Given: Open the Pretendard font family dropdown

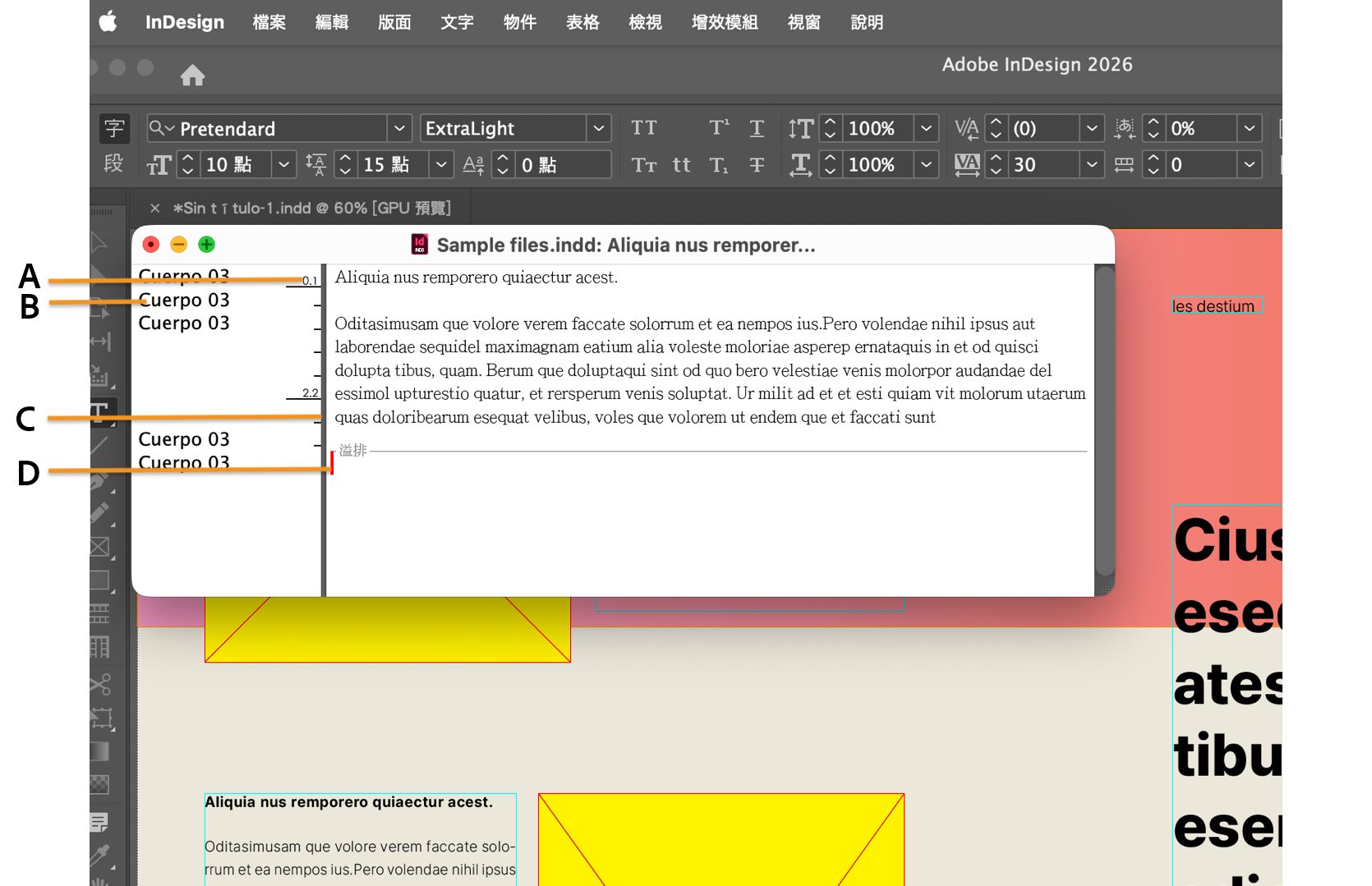Looking at the screenshot, I should [399, 128].
